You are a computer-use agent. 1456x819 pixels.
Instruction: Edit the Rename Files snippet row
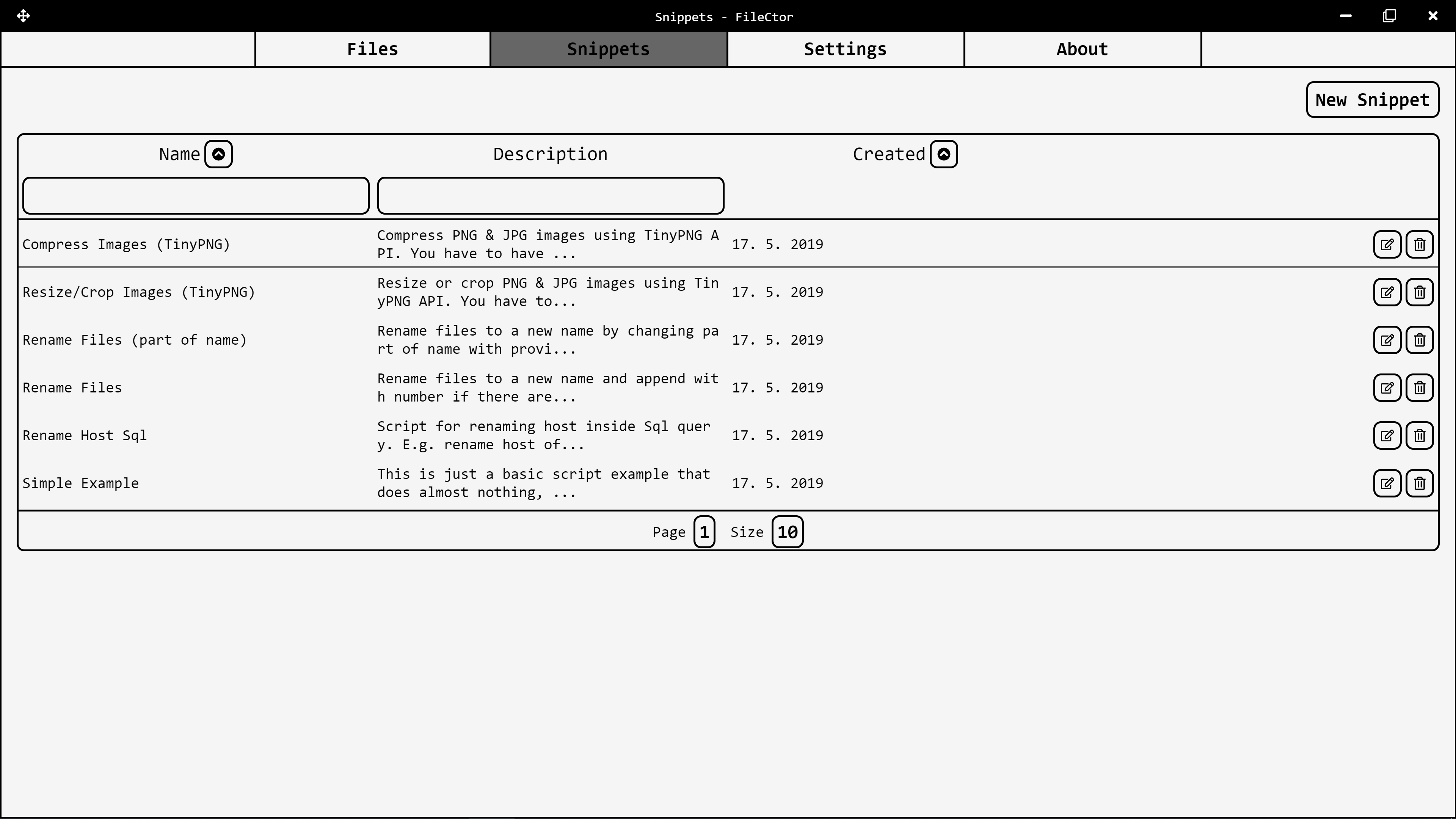(1387, 388)
